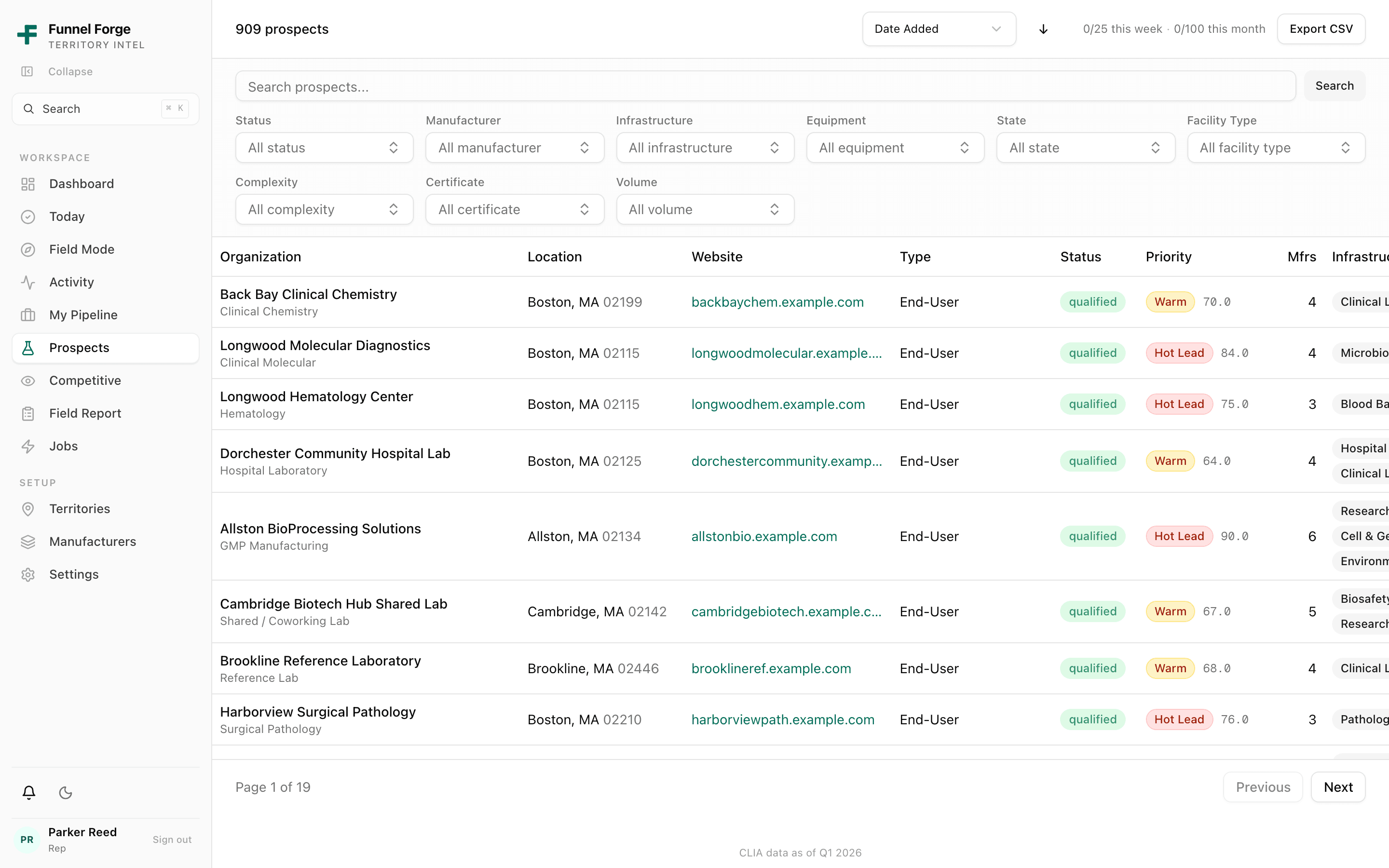Open Territories setup page

pos(106,509)
